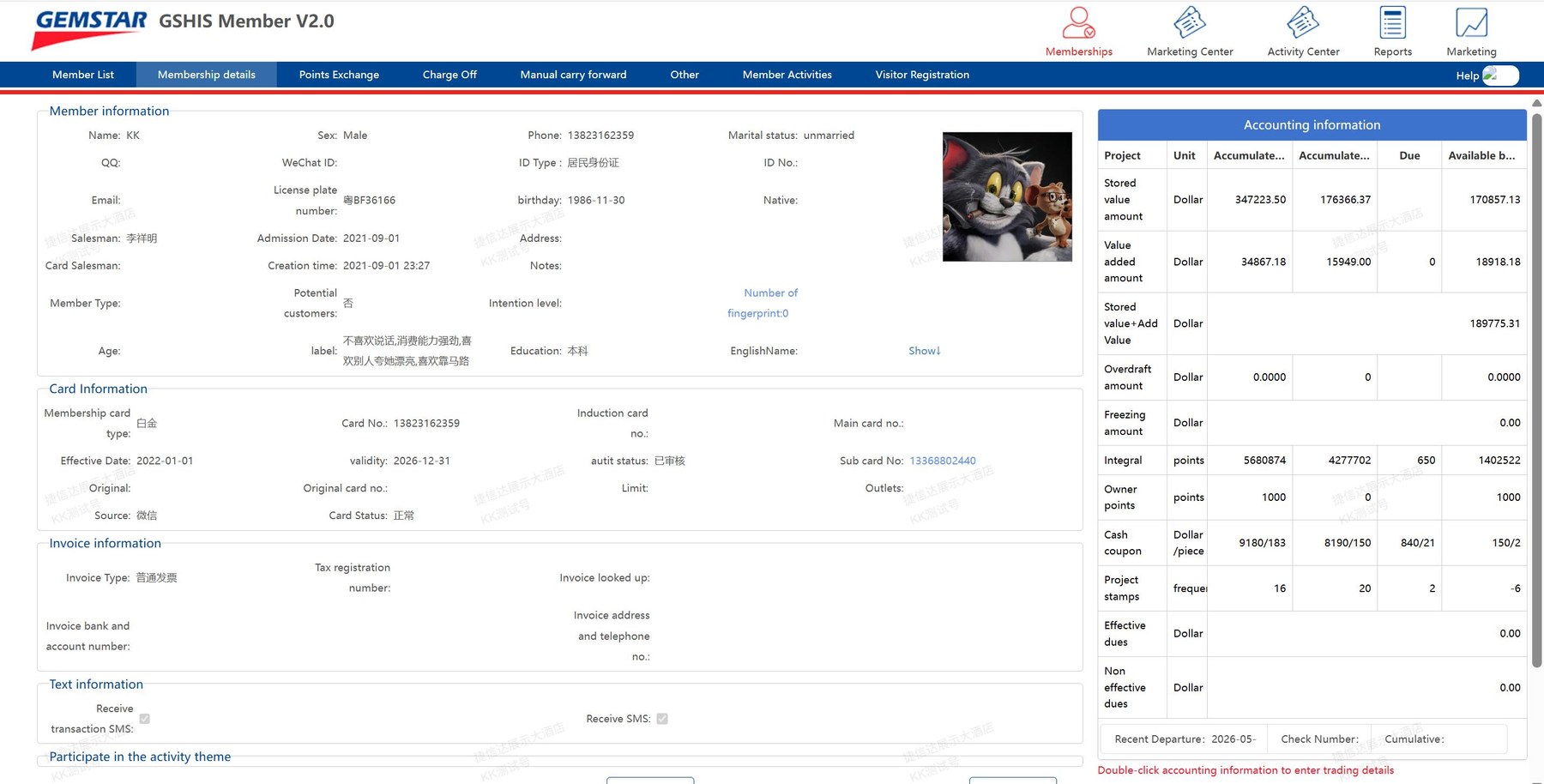The width and height of the screenshot is (1544, 784).
Task: Open the Activity Center ticket icon
Action: coord(1303,23)
